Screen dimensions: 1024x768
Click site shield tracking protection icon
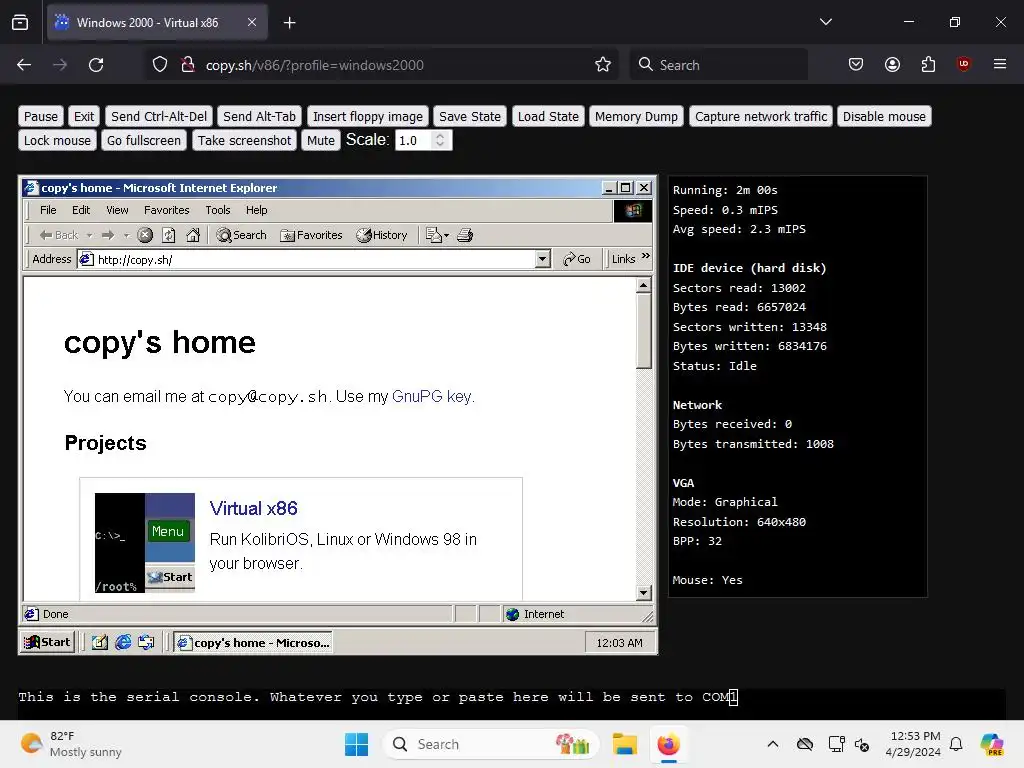coord(160,65)
